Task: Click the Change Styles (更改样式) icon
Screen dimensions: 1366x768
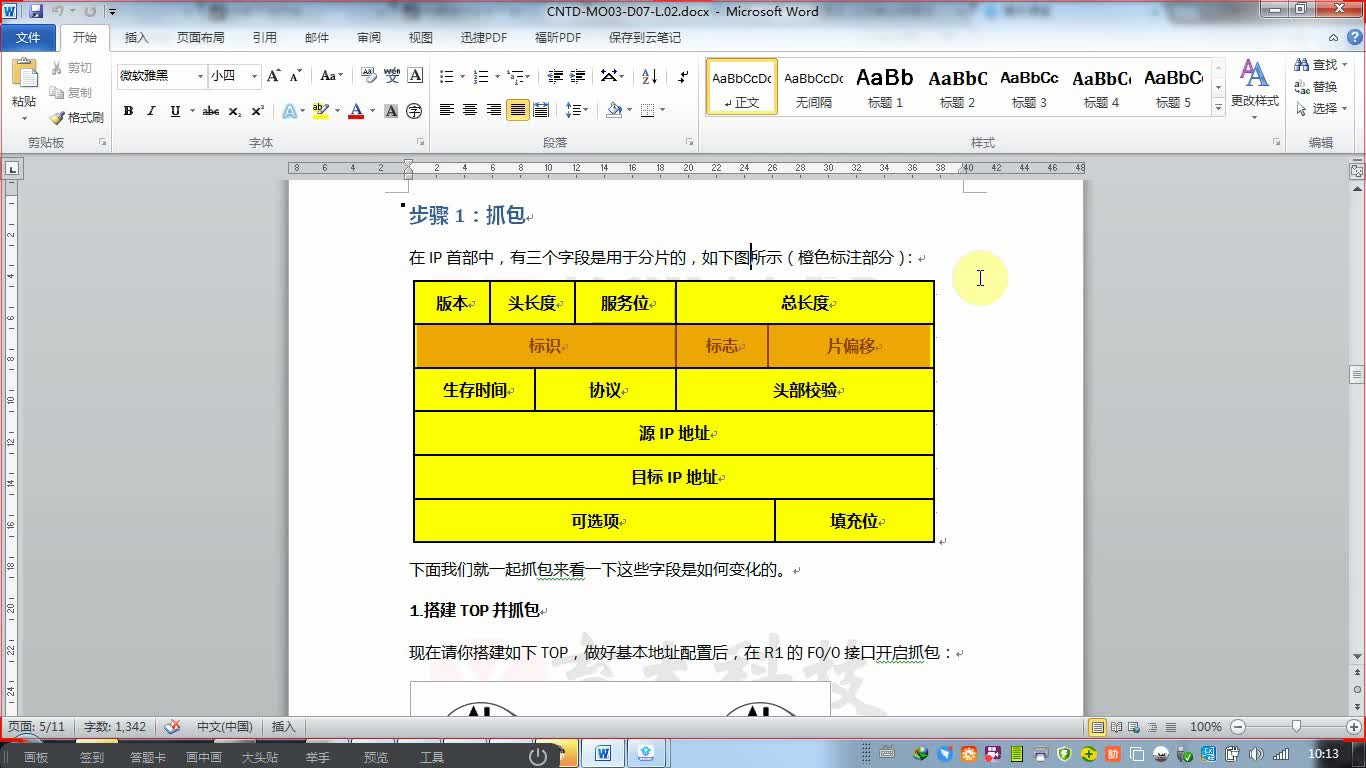Action: coord(1254,74)
